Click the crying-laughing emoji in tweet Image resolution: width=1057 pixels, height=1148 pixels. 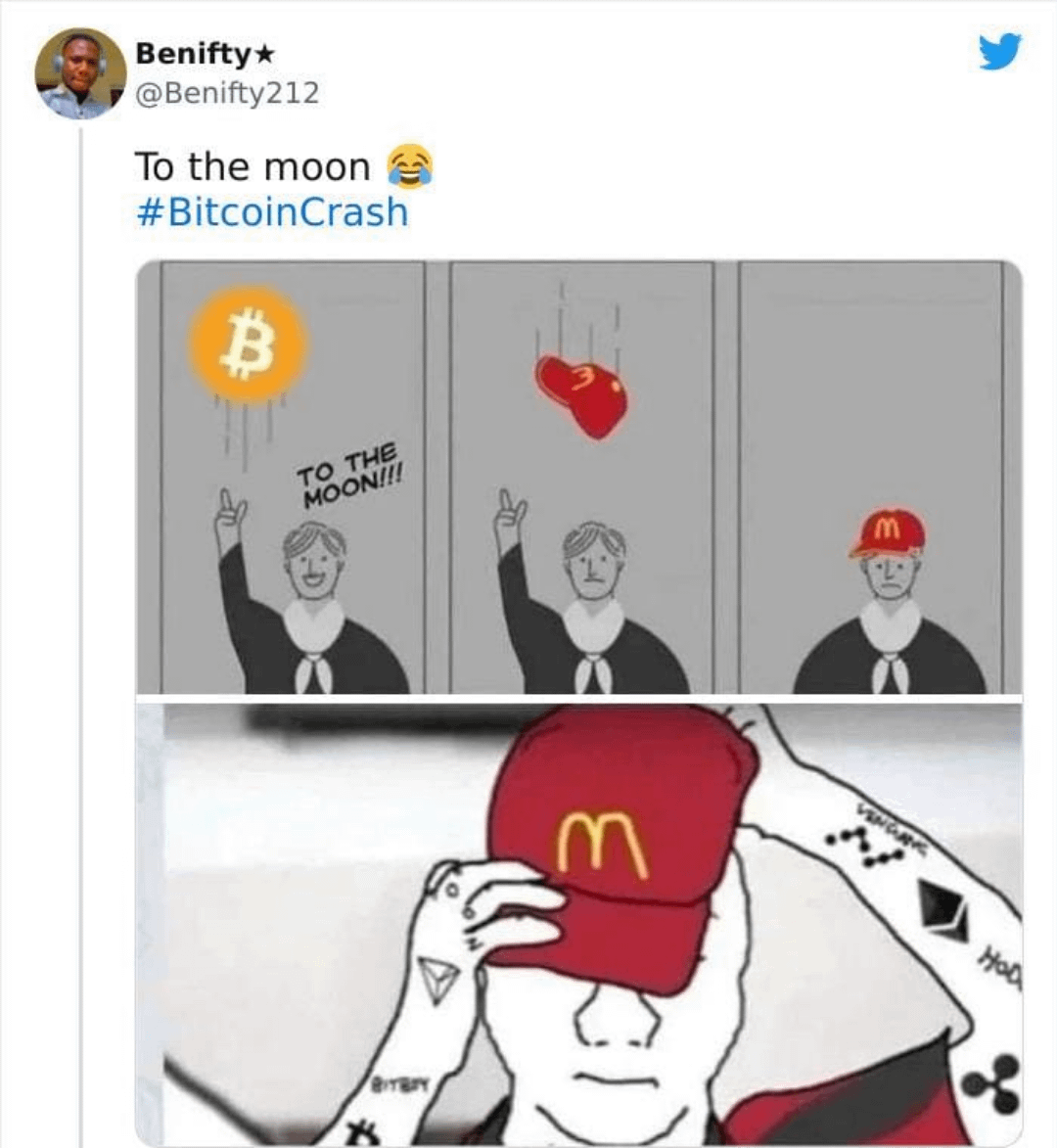tap(410, 166)
